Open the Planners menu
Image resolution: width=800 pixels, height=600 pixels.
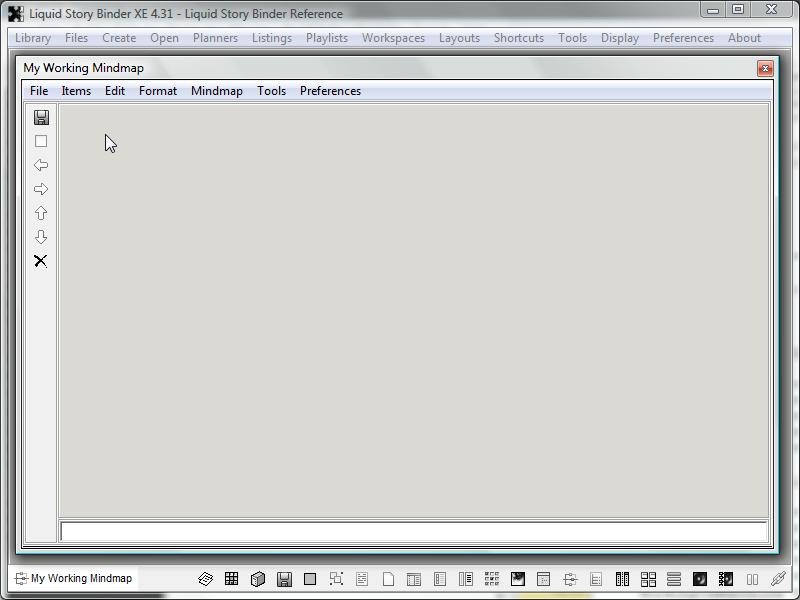click(215, 38)
